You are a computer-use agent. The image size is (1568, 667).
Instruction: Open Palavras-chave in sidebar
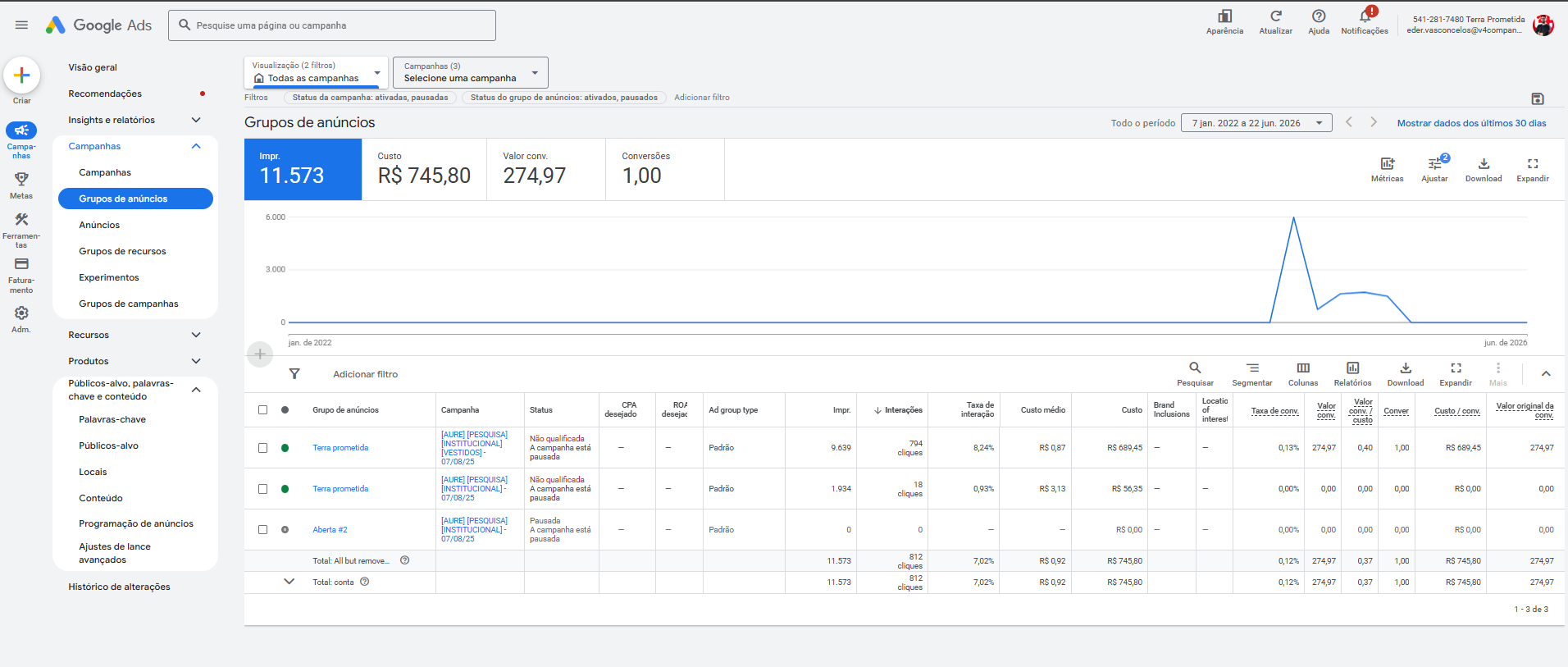click(x=112, y=419)
